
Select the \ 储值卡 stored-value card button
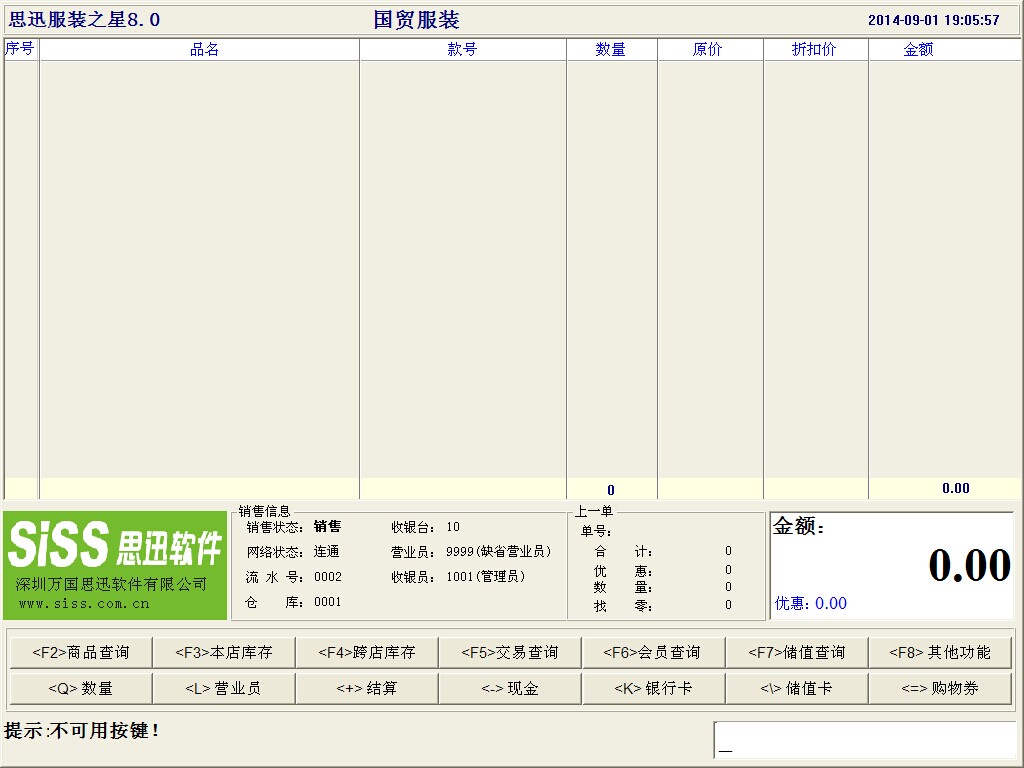click(x=796, y=688)
